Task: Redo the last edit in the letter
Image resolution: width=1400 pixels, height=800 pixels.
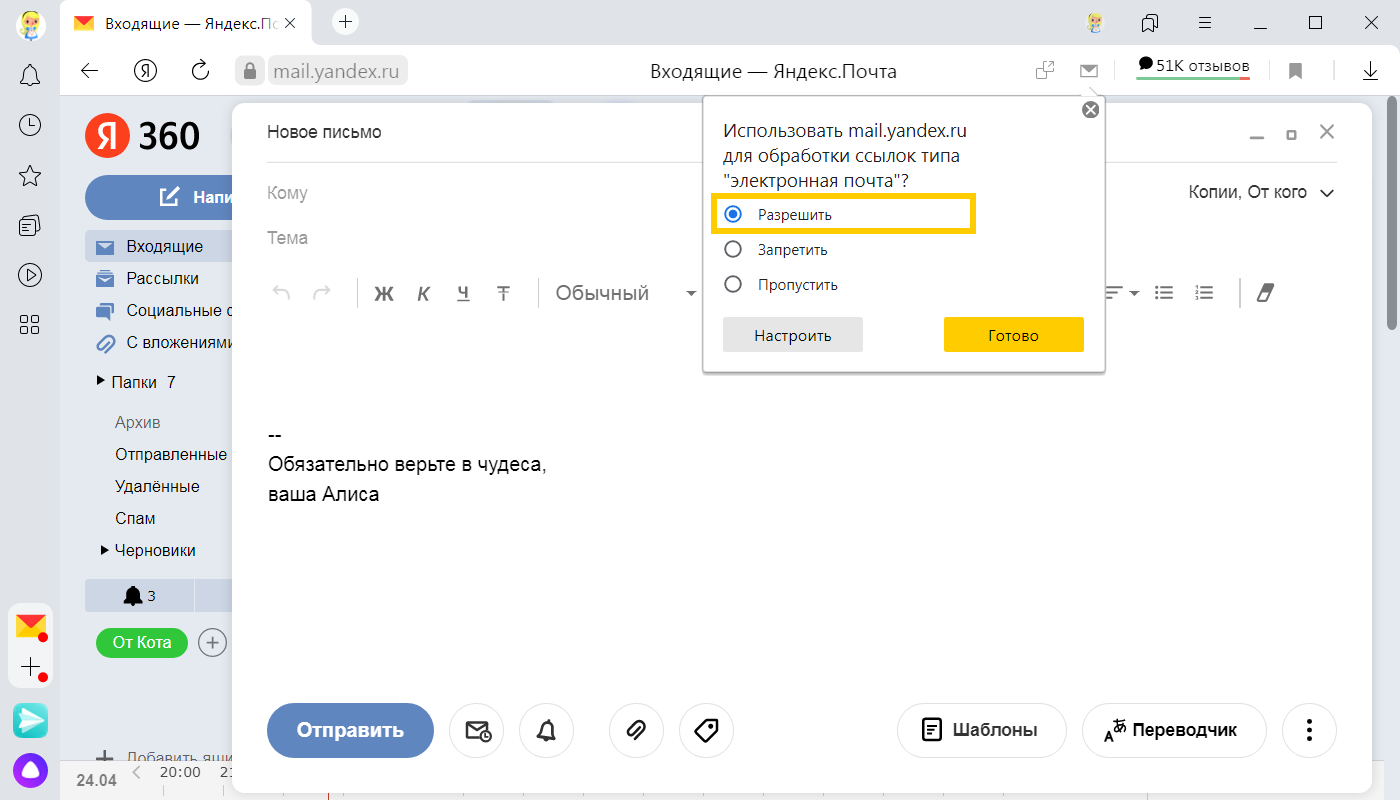Action: pos(322,293)
